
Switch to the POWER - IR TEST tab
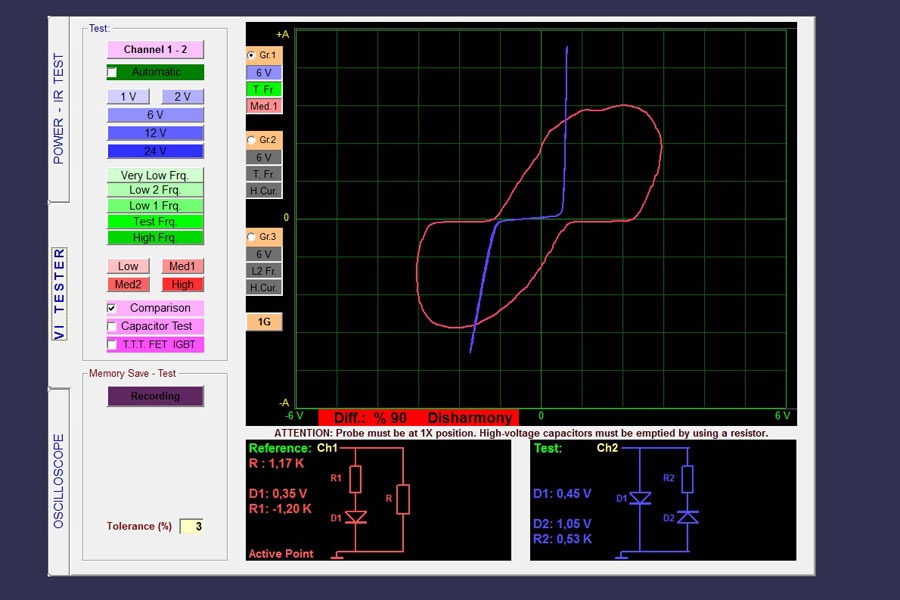59,109
